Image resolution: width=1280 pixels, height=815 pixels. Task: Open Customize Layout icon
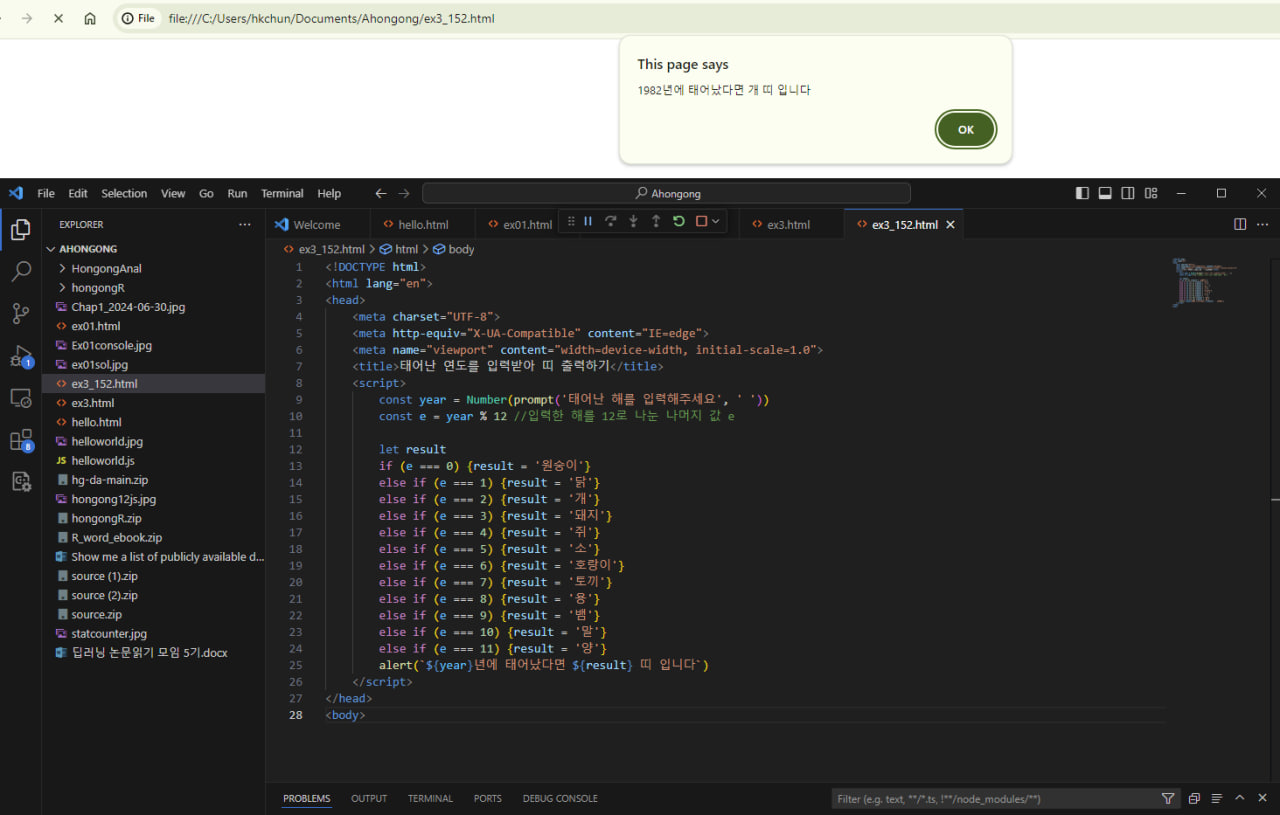[x=1151, y=193]
